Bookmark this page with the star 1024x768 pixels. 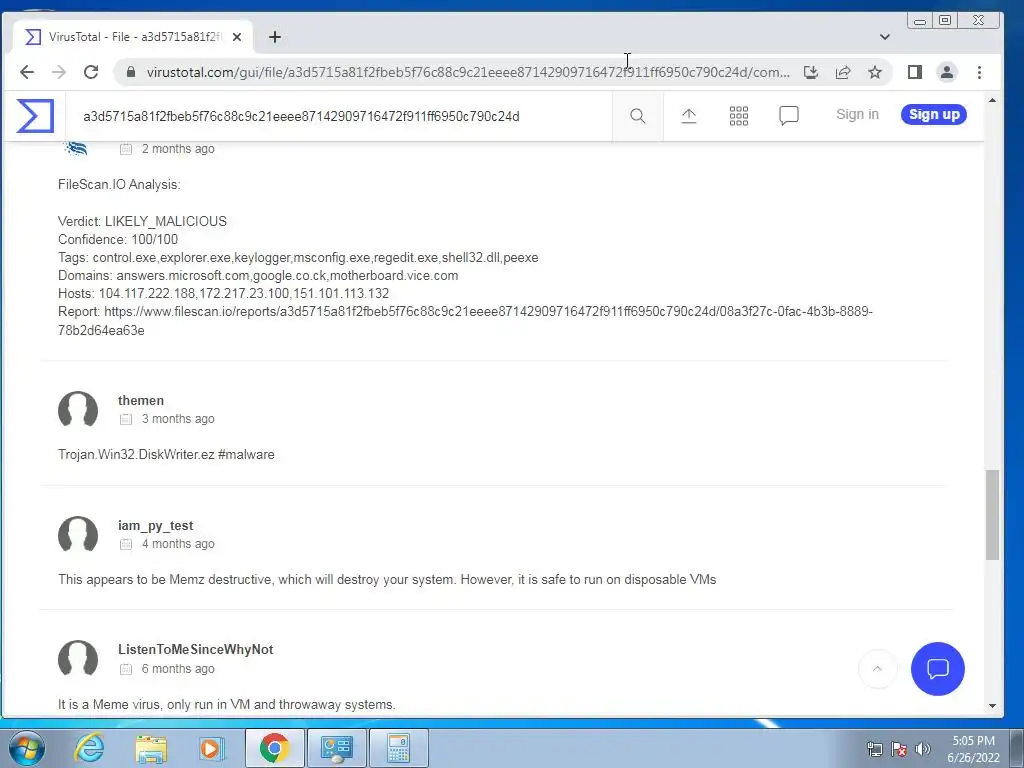(875, 72)
